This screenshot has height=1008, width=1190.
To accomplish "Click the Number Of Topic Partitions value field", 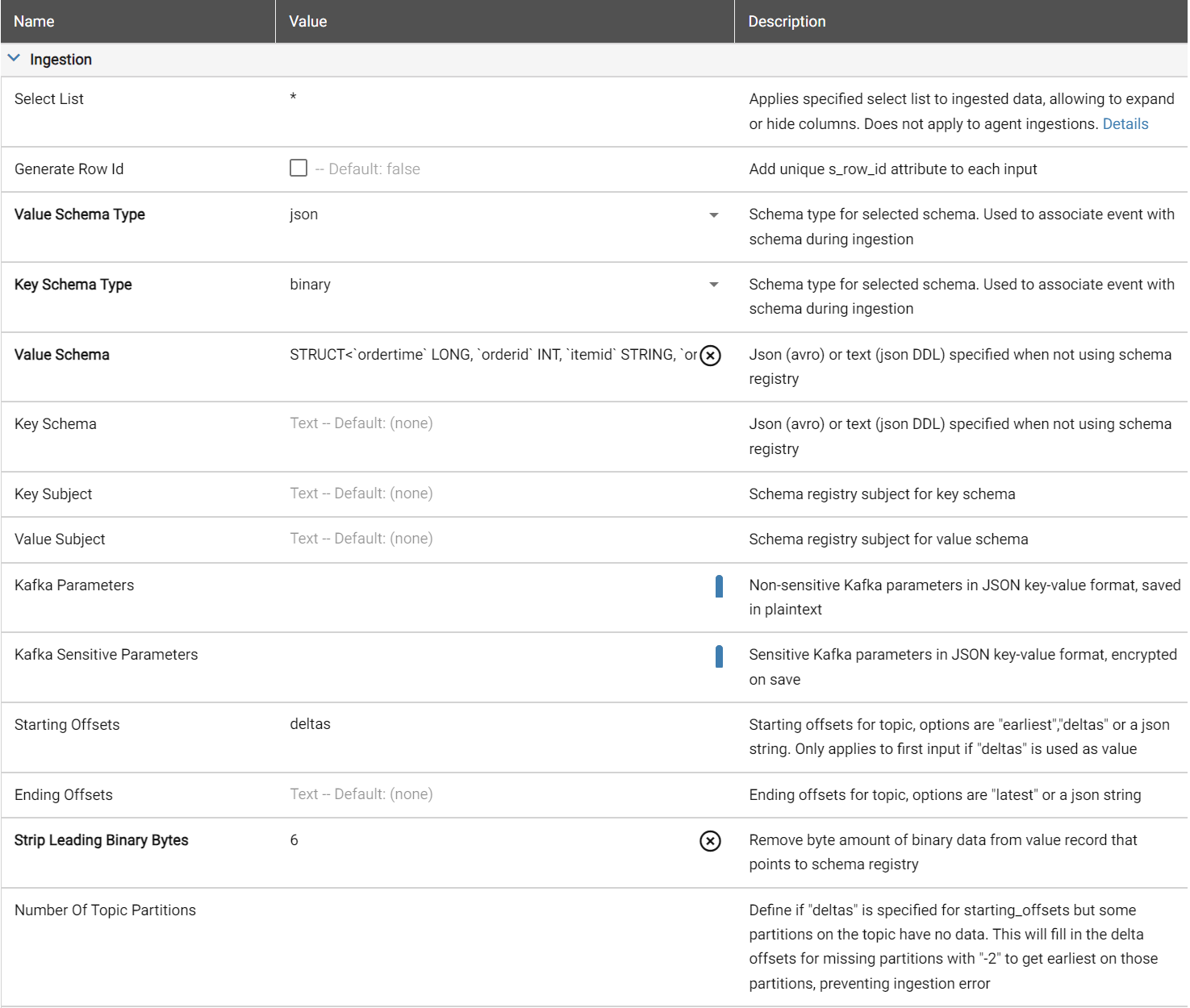I will (505, 910).
